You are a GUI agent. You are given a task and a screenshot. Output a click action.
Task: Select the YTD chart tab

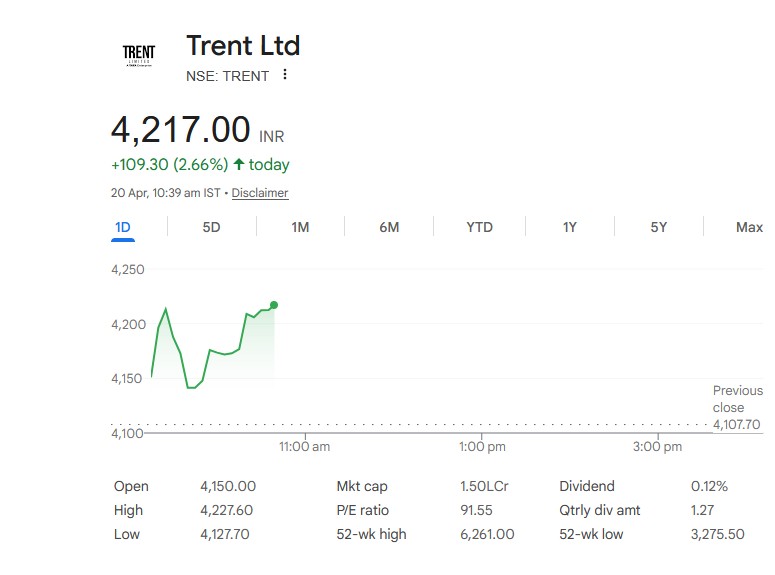[479, 228]
